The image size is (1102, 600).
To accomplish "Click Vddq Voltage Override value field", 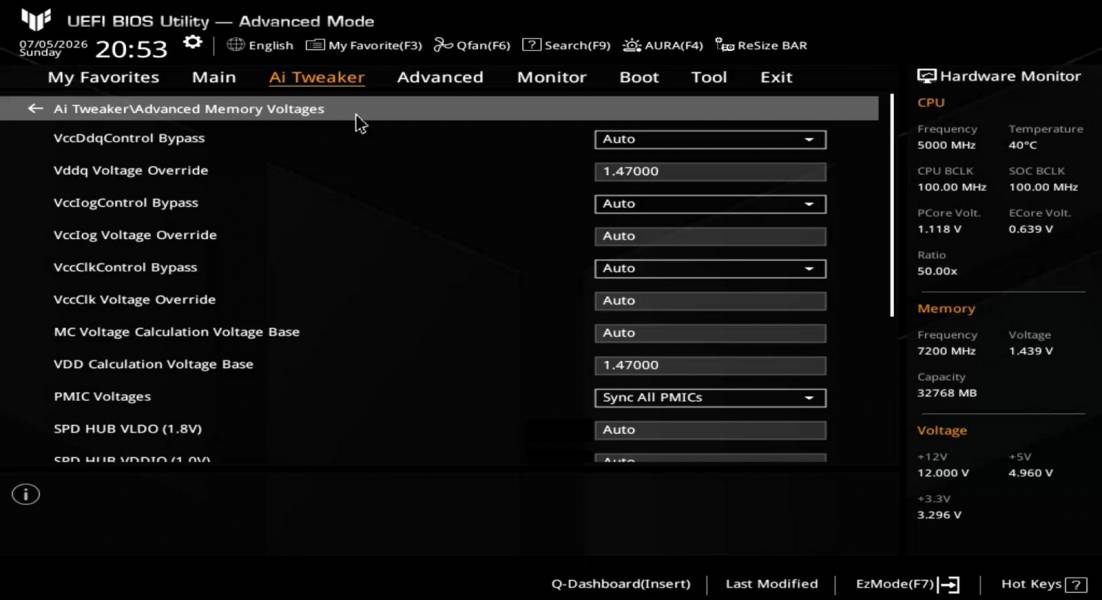I will (x=710, y=171).
